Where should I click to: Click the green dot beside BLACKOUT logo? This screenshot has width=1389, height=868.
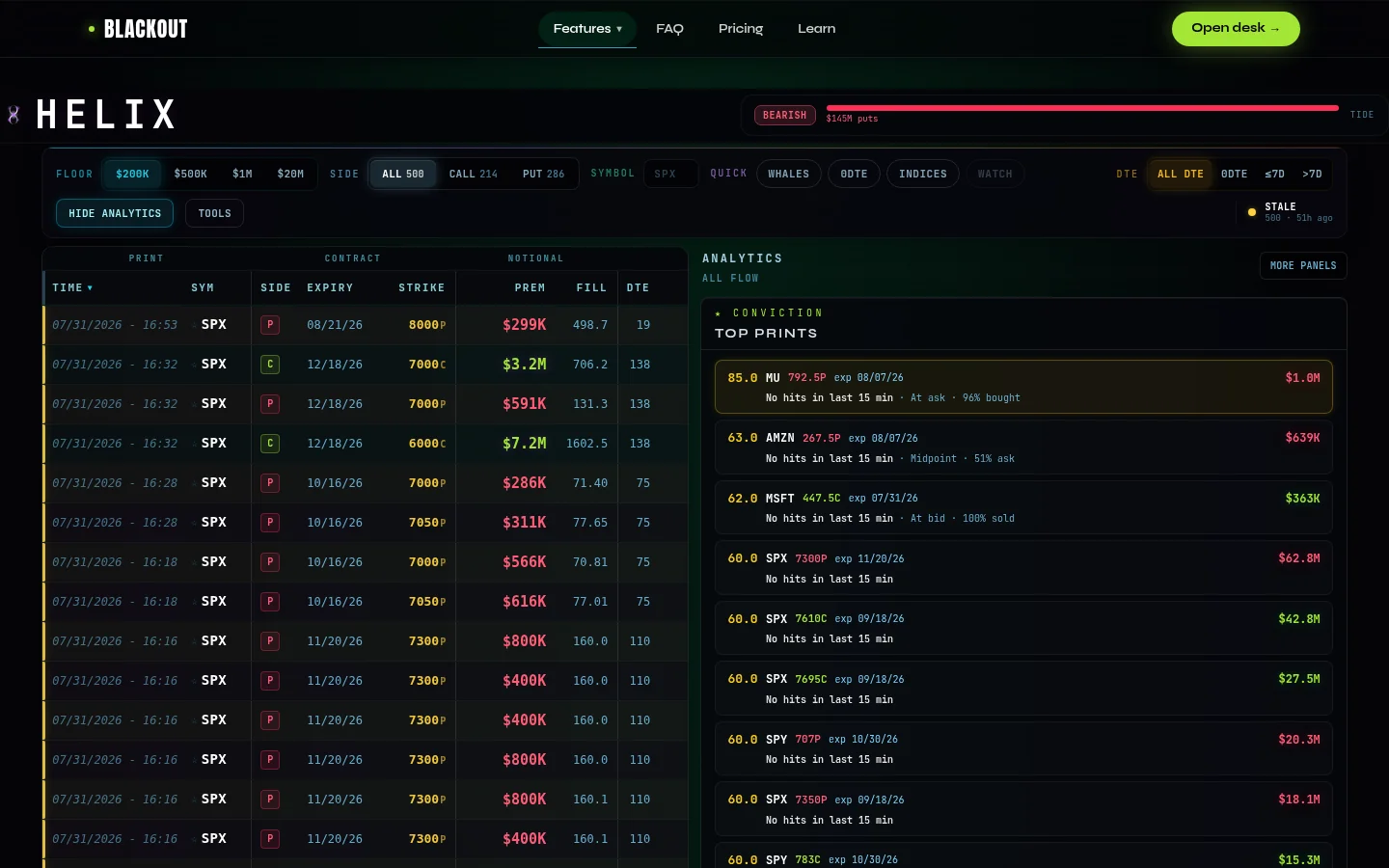[92, 29]
